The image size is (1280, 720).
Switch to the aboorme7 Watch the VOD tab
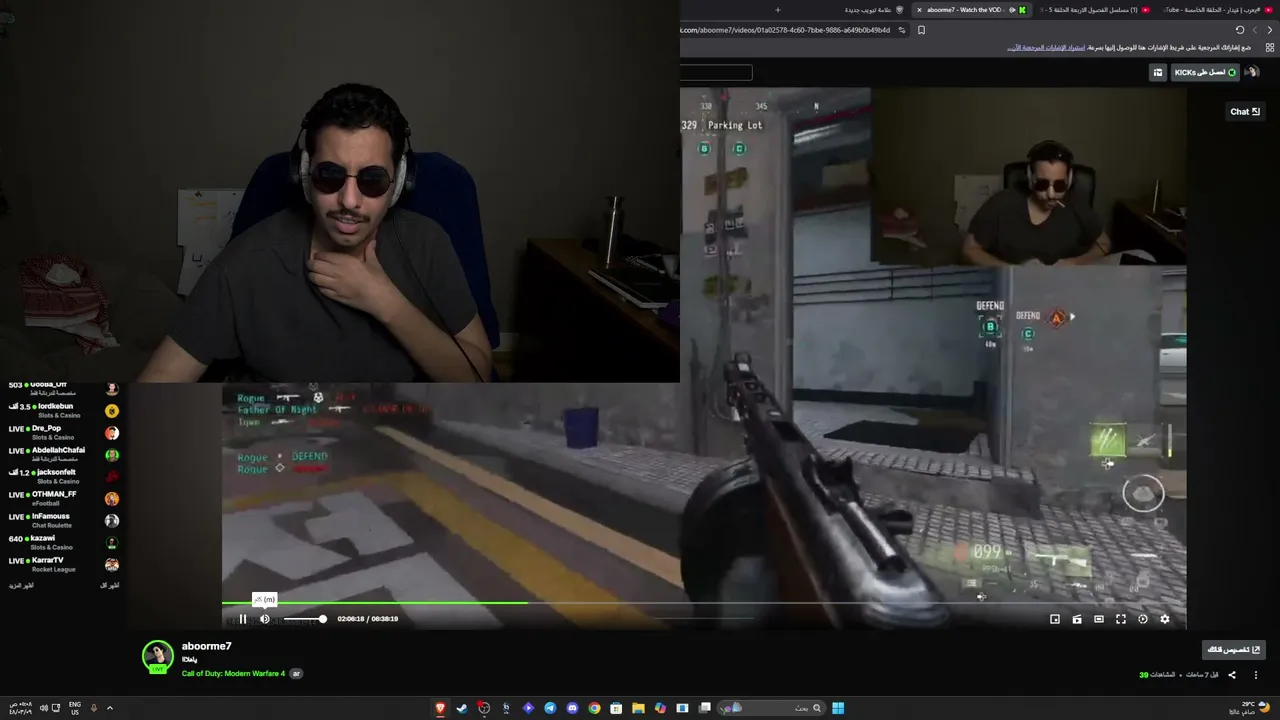(x=970, y=10)
